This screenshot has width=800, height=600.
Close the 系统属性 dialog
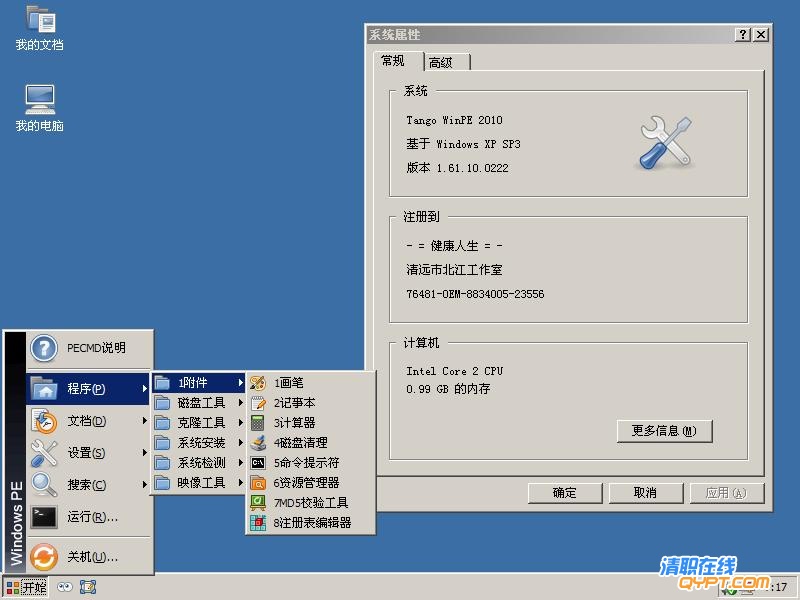pyautogui.click(x=761, y=35)
